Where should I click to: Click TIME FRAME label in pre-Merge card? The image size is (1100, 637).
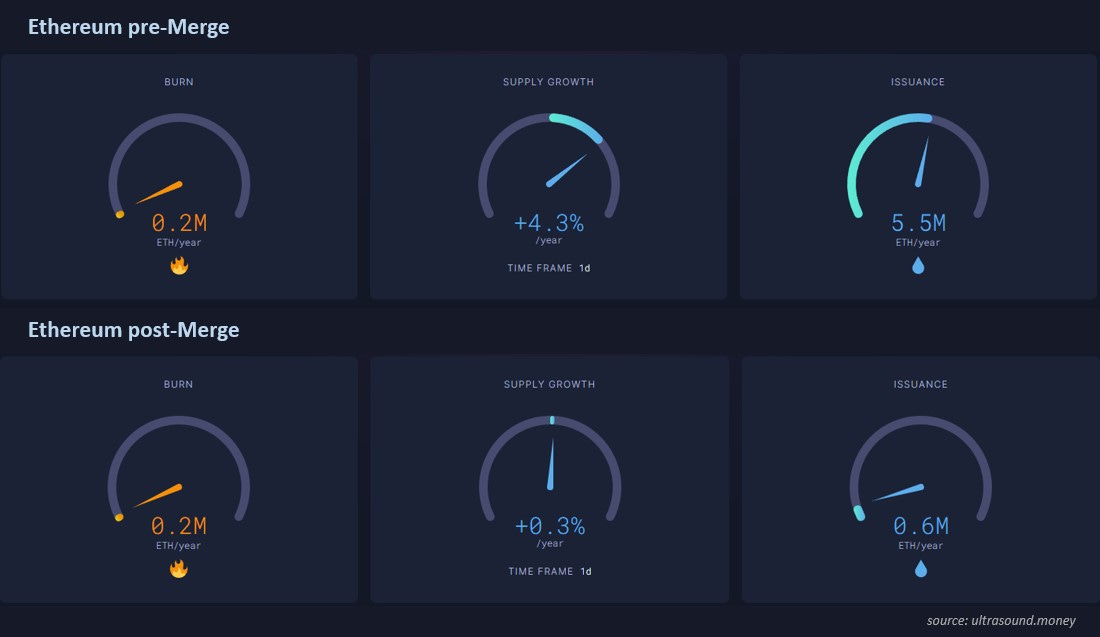[x=539, y=268]
